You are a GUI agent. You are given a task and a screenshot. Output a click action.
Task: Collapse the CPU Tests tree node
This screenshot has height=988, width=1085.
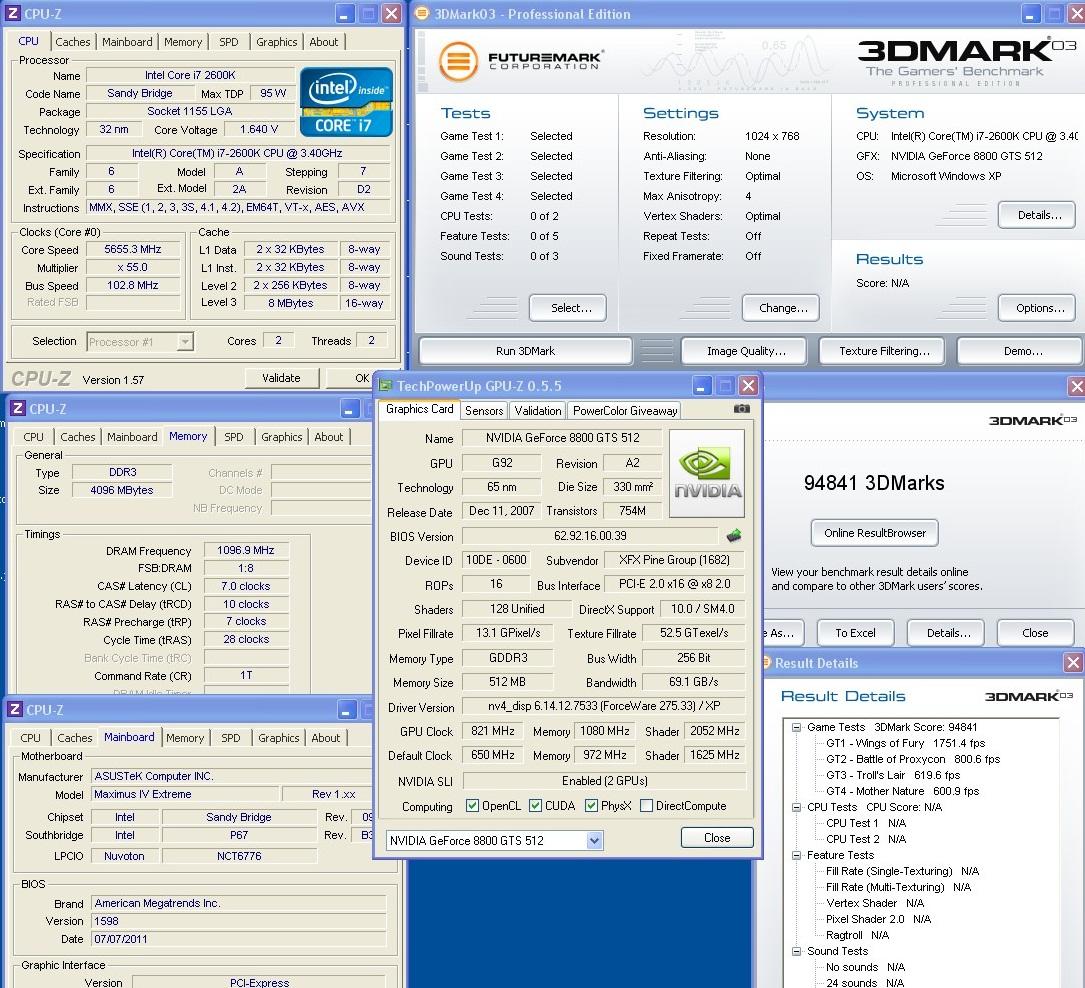796,807
